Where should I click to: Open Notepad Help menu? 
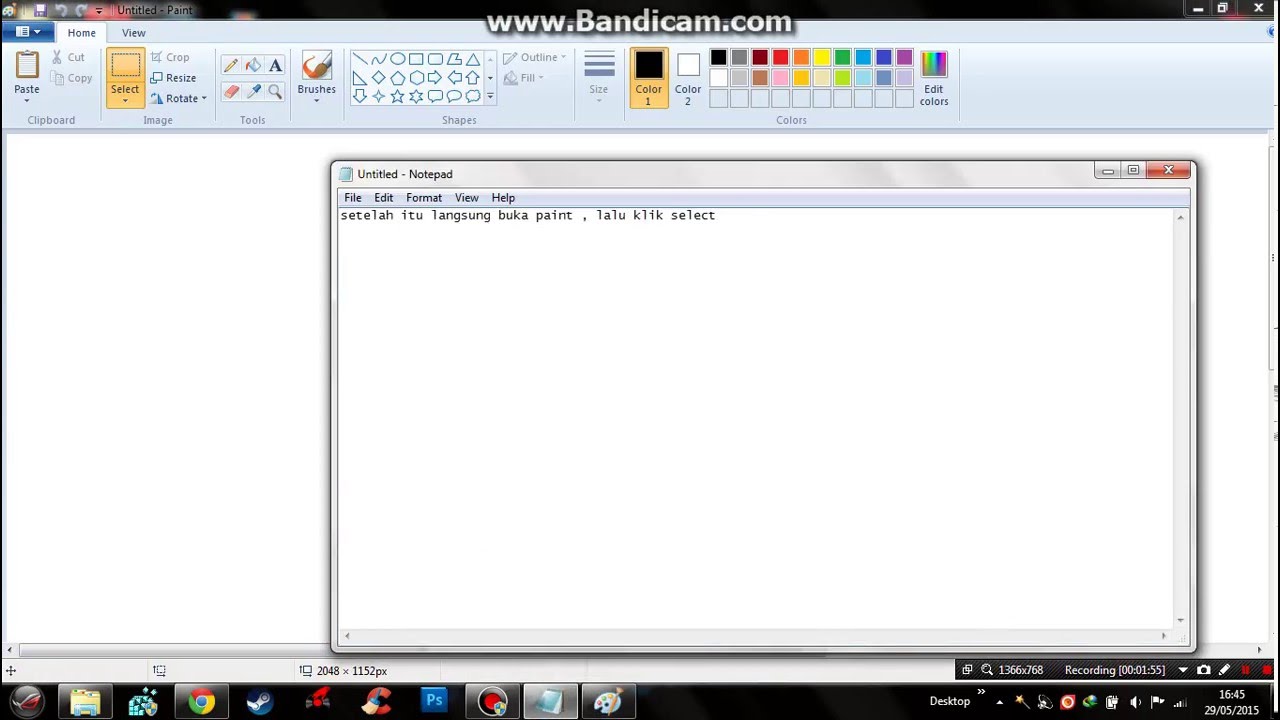[503, 198]
